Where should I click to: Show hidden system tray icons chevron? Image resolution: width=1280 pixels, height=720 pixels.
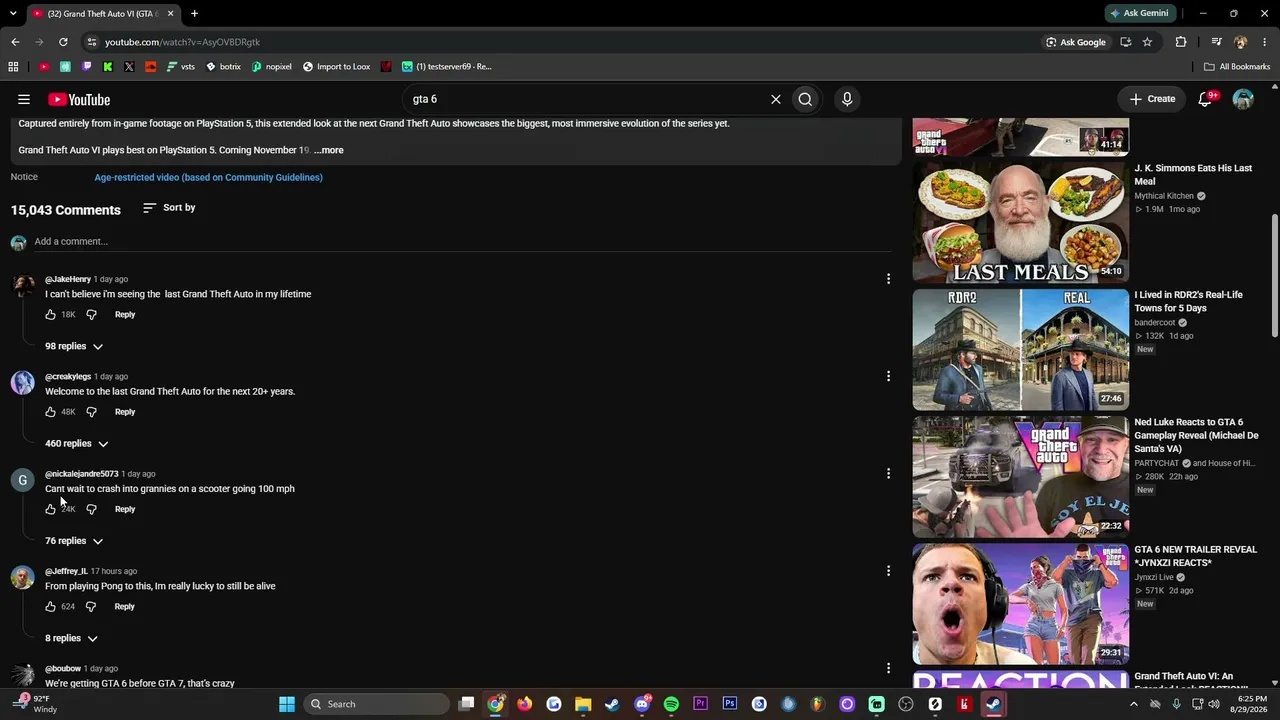click(x=1133, y=704)
